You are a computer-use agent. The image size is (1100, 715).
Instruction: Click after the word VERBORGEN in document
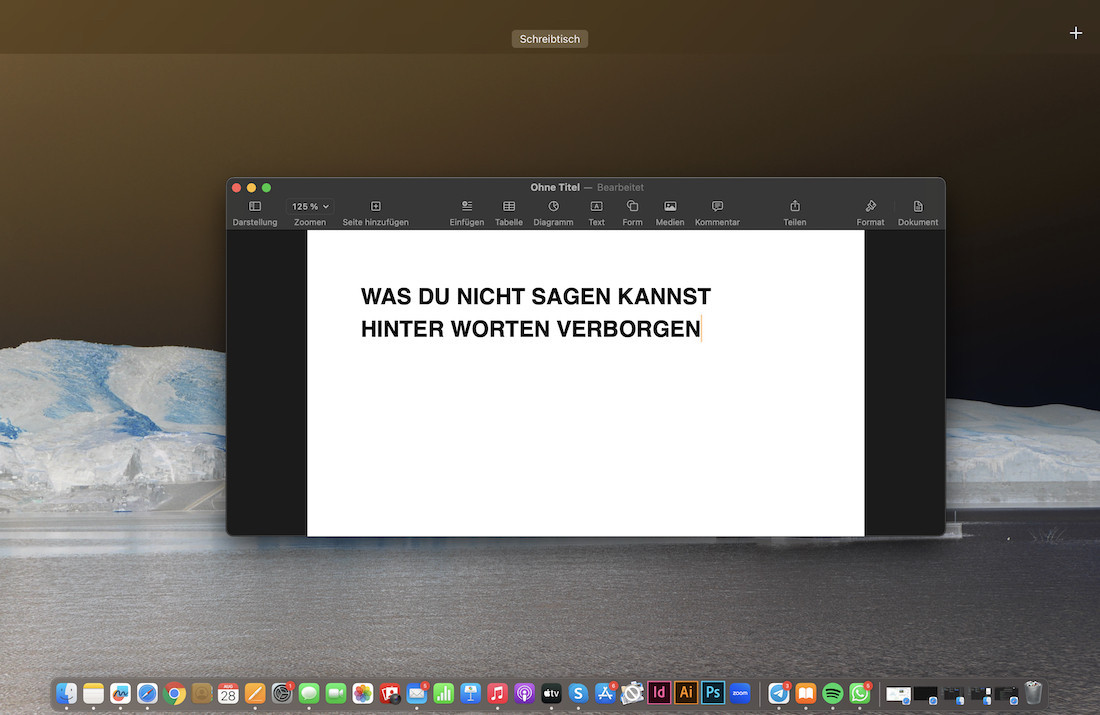[x=702, y=329]
